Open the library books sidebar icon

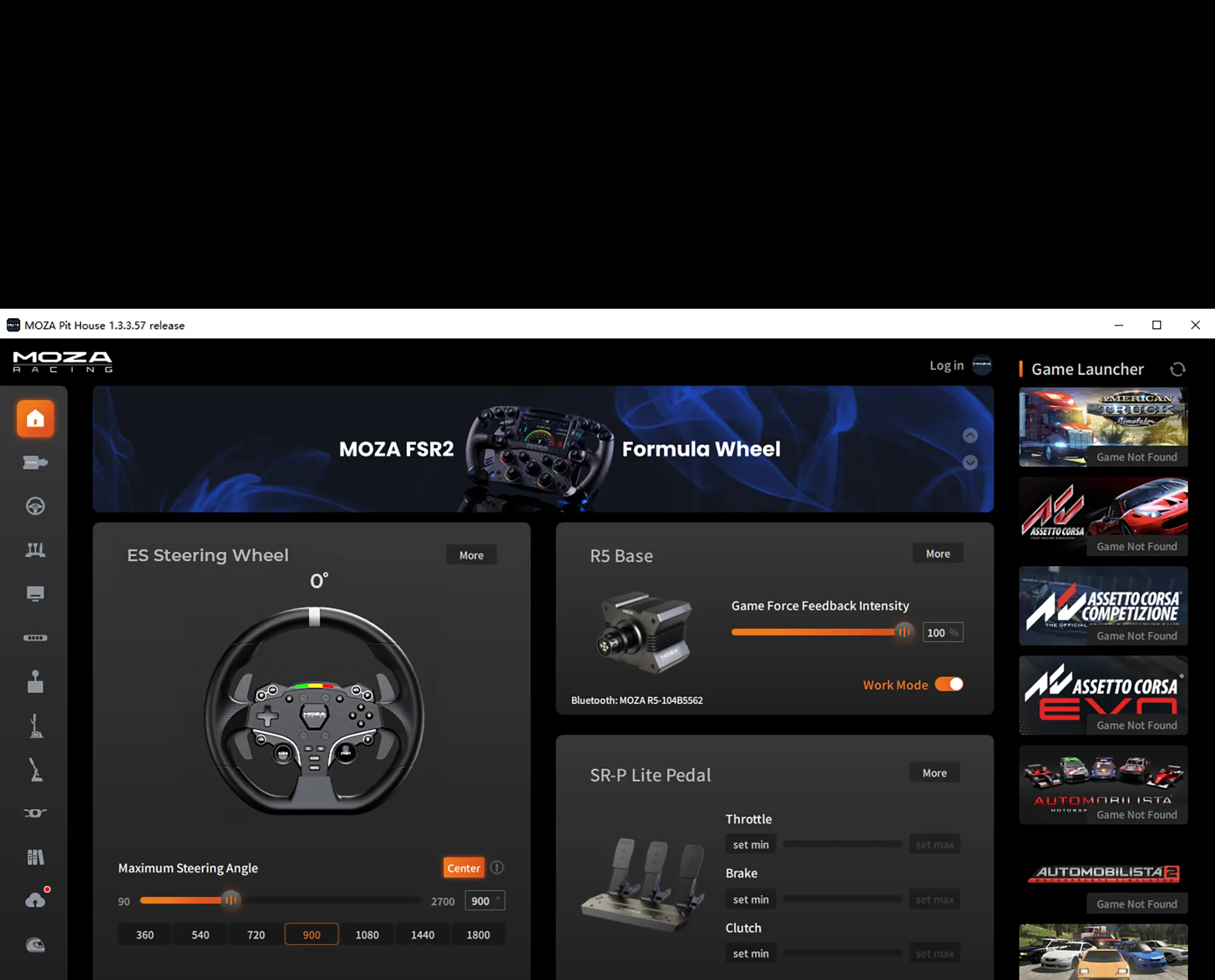[35, 857]
